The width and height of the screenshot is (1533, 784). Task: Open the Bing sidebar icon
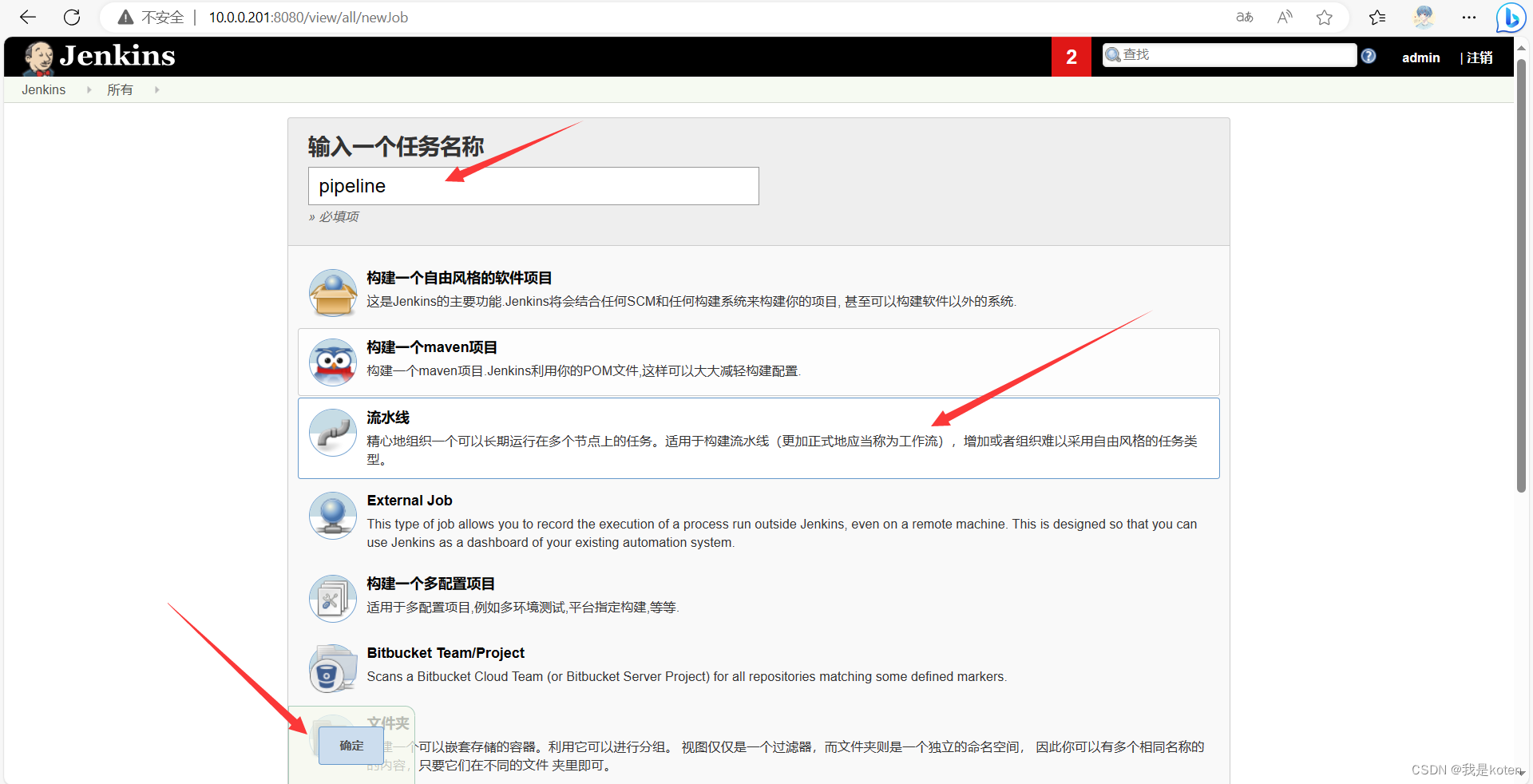click(1511, 18)
